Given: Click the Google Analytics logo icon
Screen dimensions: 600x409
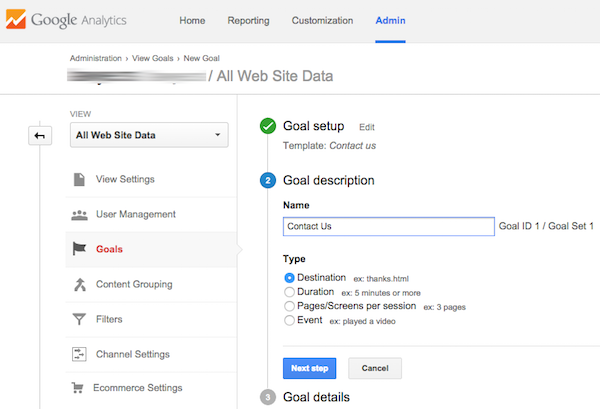Looking at the screenshot, I should point(14,20).
